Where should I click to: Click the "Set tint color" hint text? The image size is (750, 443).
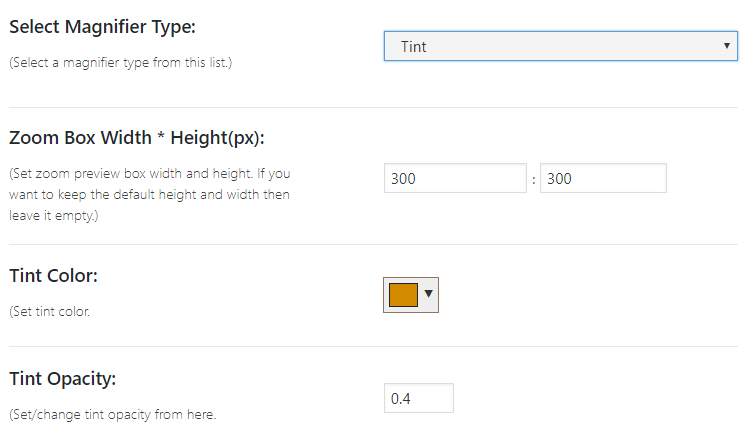coord(50,311)
